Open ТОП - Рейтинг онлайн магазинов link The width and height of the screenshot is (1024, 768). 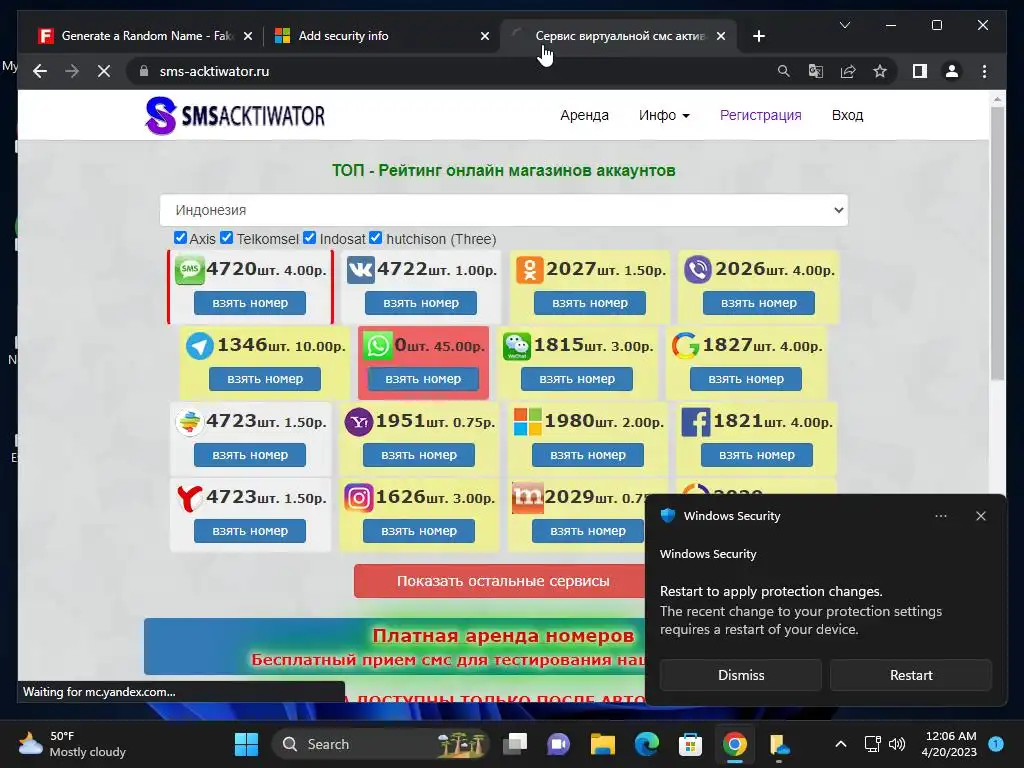coord(504,170)
